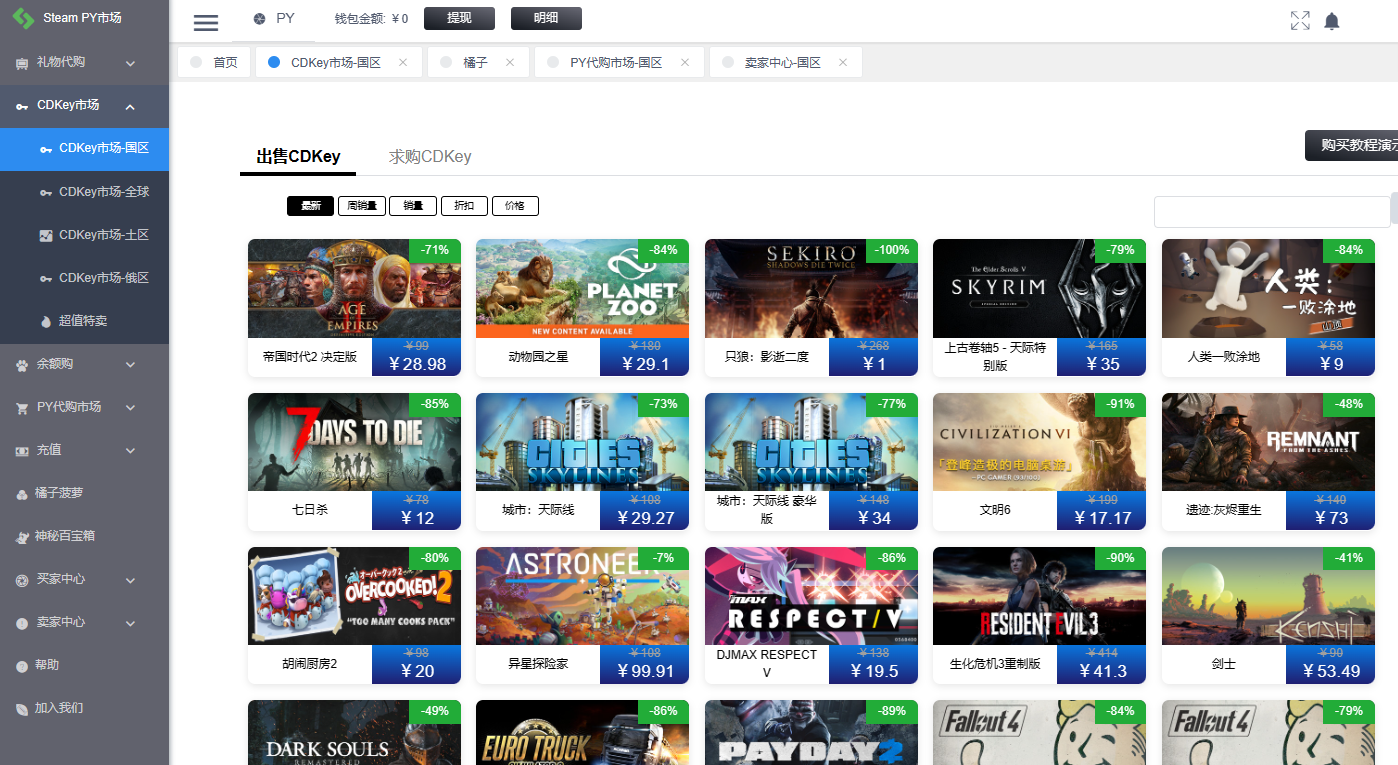Click the PY user avatar icon
This screenshot has height=765, width=1398.
pos(260,19)
